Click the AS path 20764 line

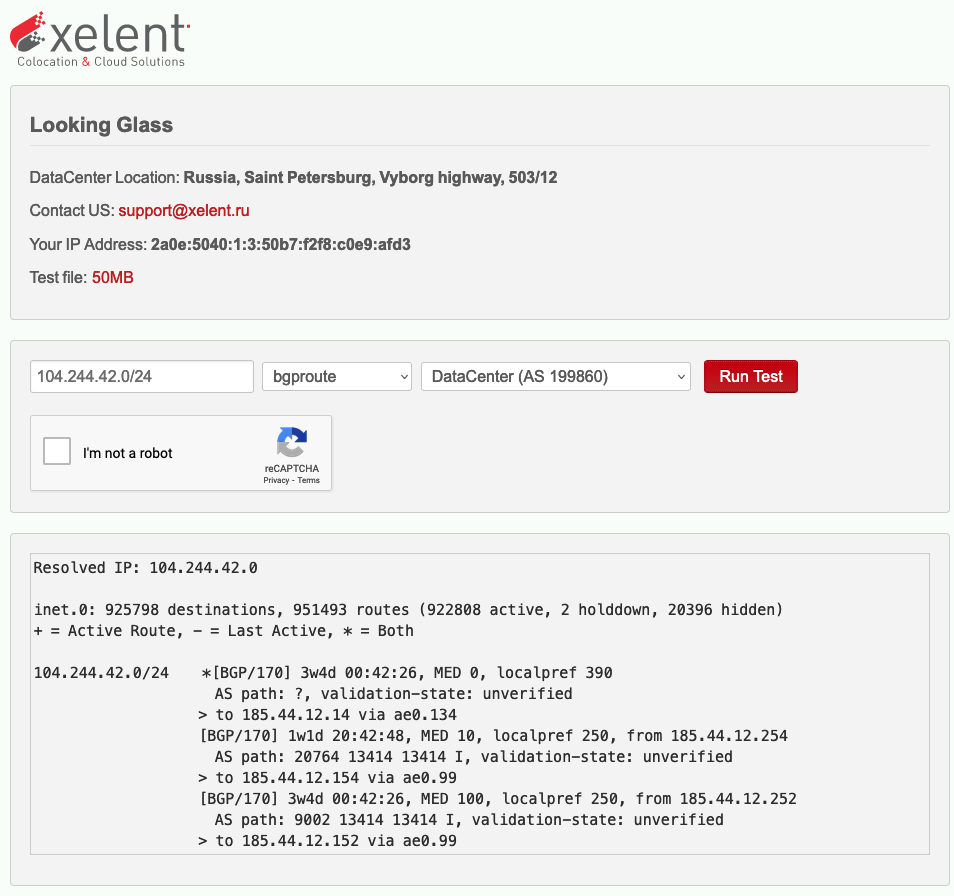(473, 757)
